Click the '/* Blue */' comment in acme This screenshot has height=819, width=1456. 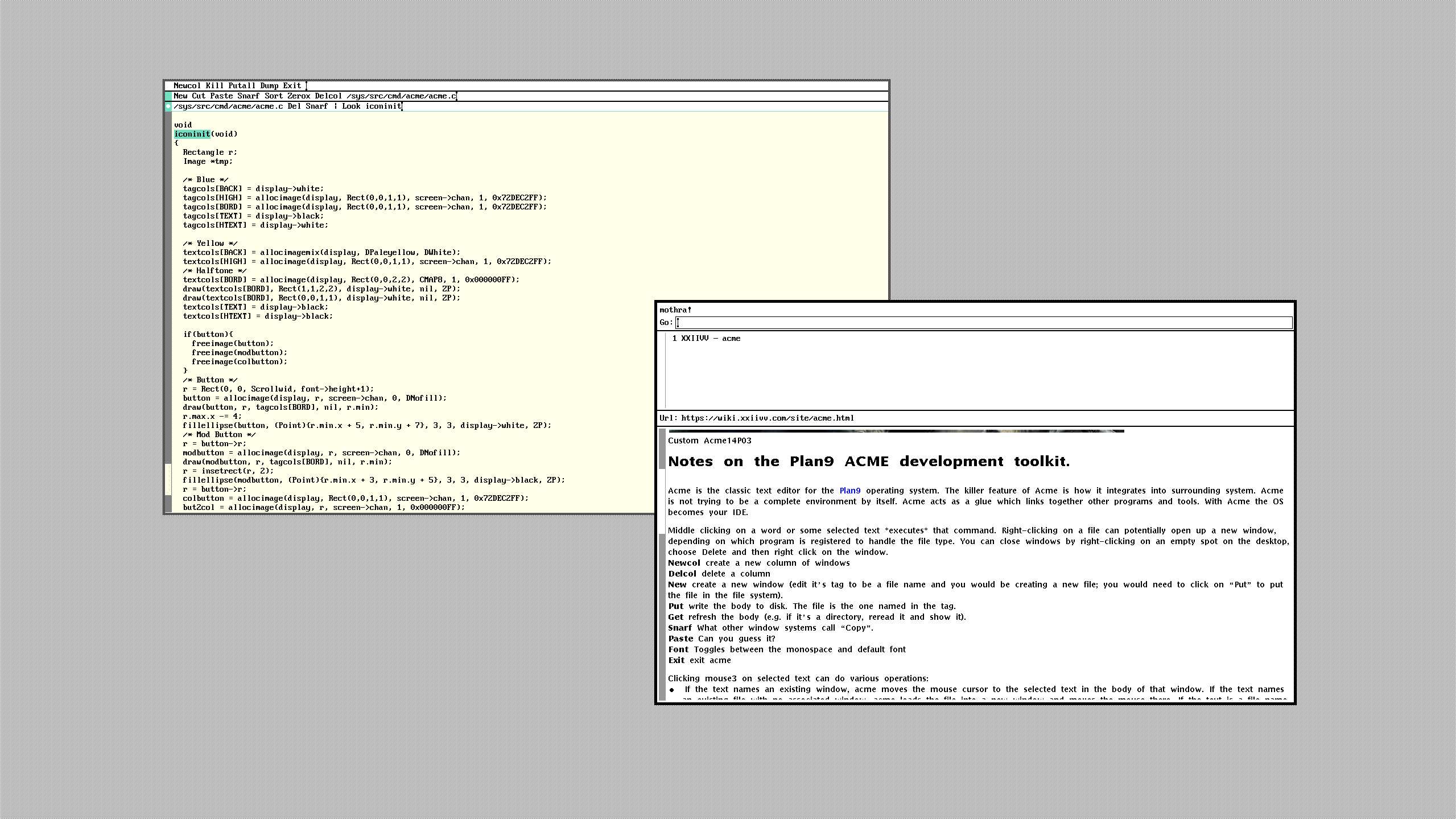click(205, 180)
